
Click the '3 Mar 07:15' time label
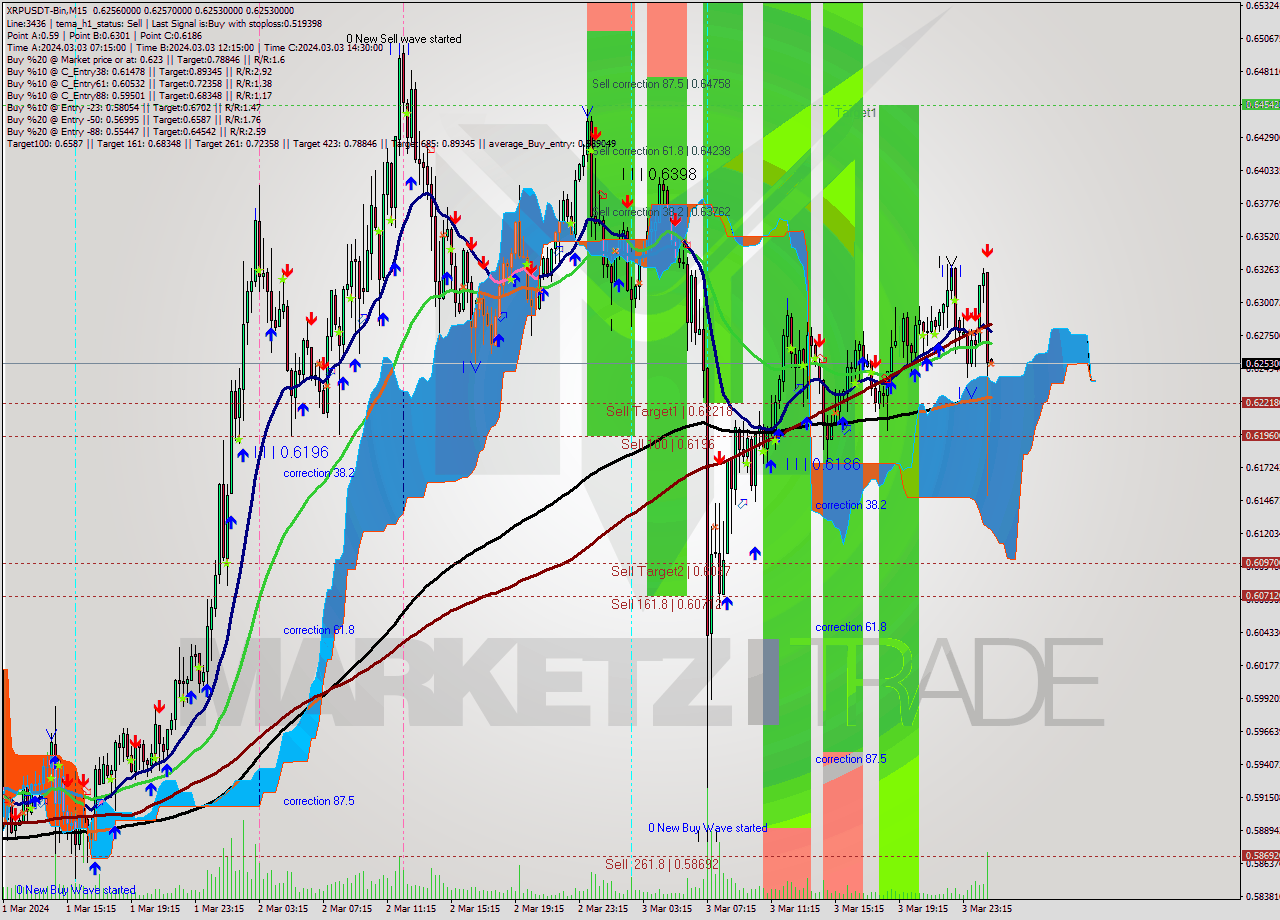tap(730, 909)
